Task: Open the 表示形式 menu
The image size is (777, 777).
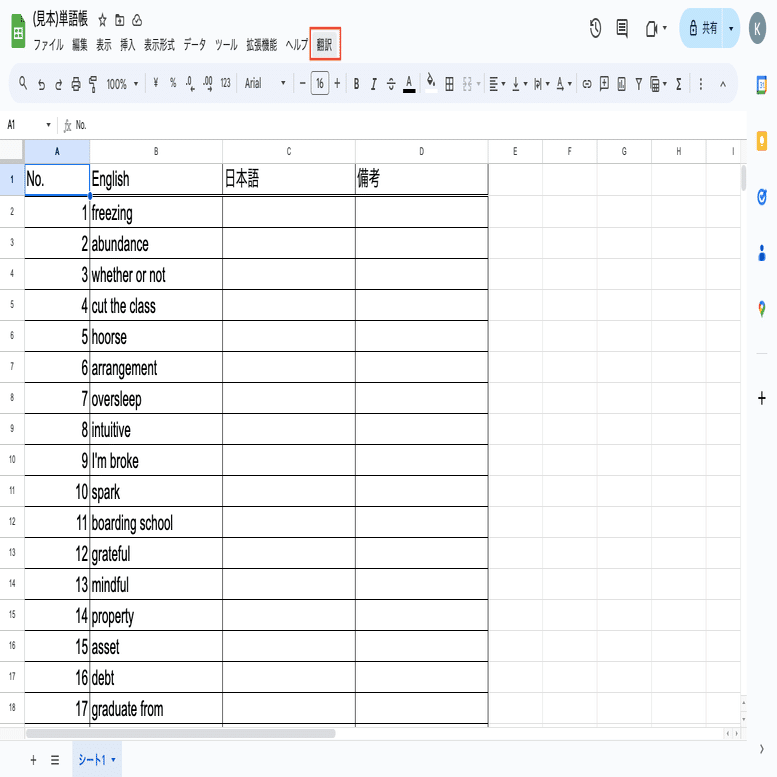Action: point(159,45)
